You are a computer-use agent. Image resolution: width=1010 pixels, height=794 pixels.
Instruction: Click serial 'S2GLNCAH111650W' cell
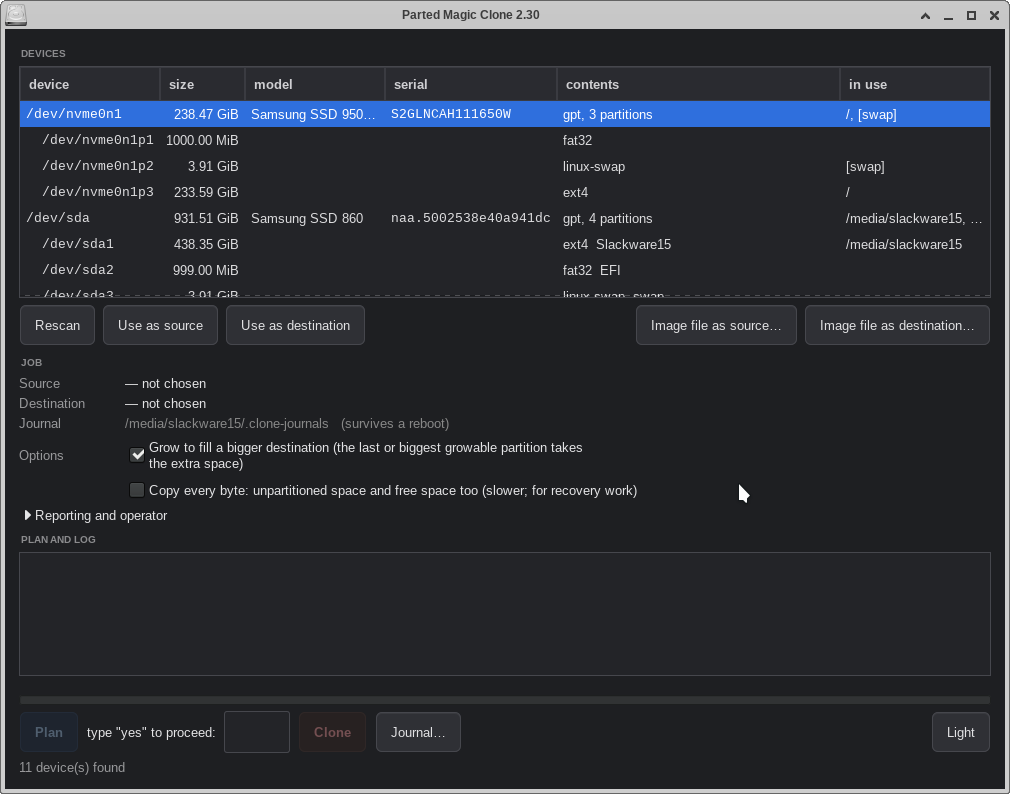click(451, 114)
